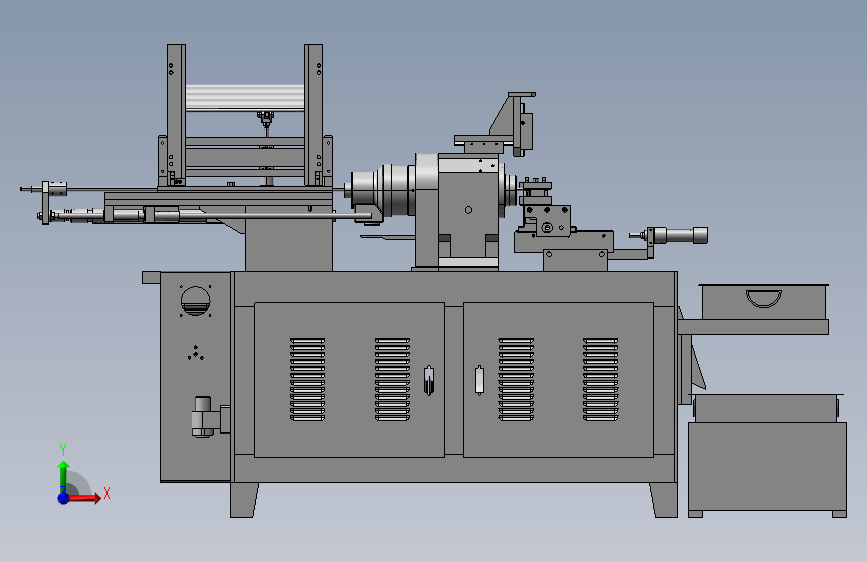The height and width of the screenshot is (562, 867).
Task: Select the motor mounted on the lower left panel
Action: coord(203,417)
